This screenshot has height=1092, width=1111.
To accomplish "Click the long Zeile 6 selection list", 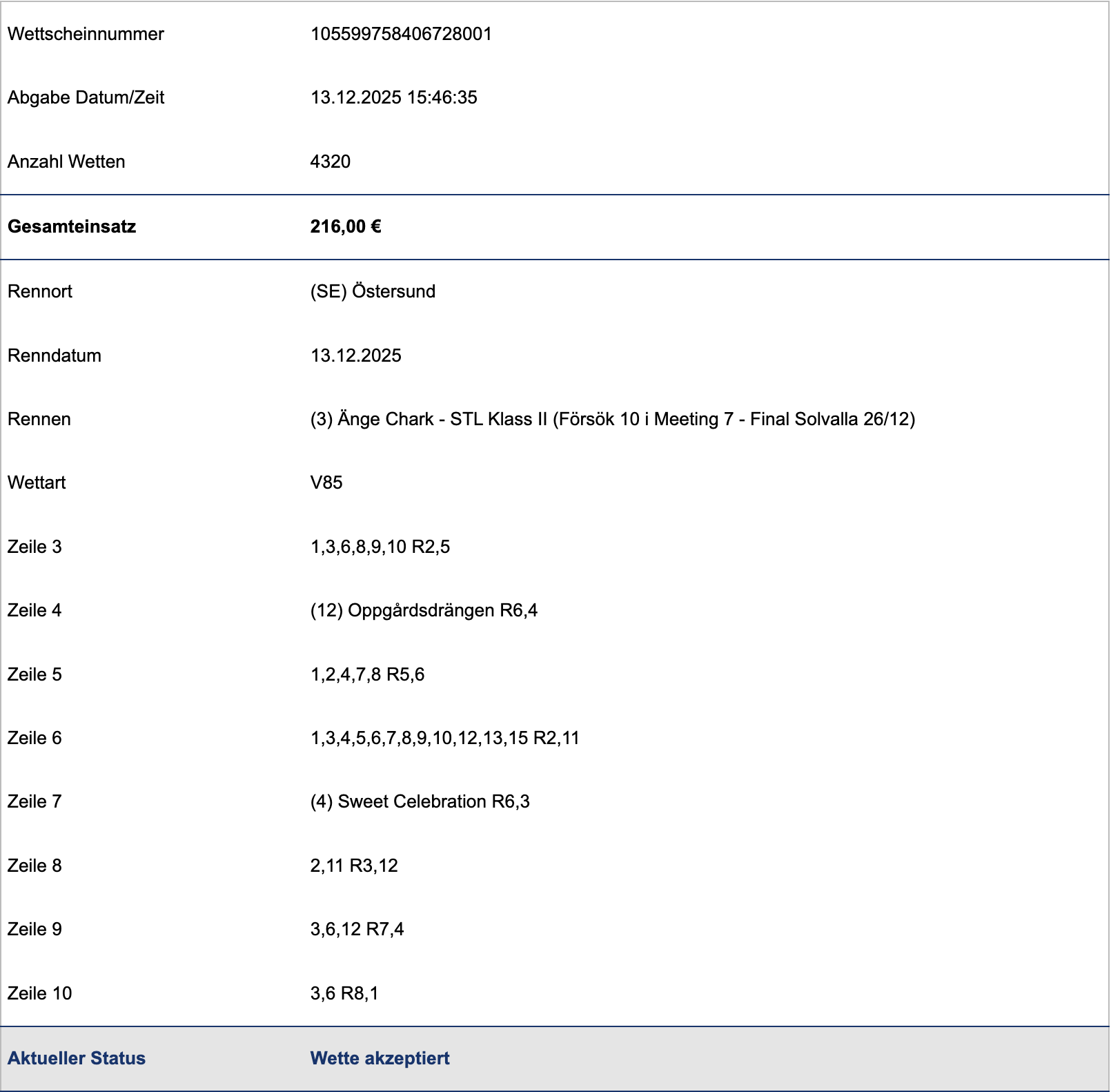I will tap(444, 738).
